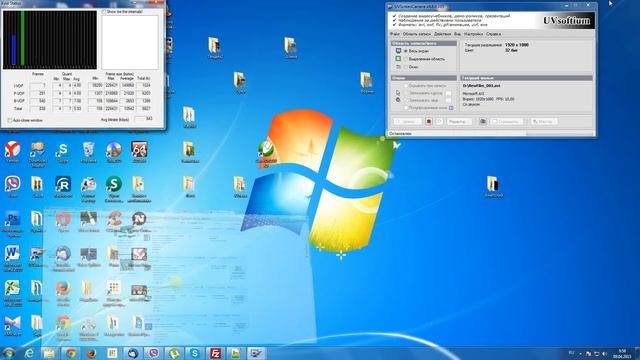
Task: Click the pause button next to stop in UVScreenCamera
Action: pos(439,122)
